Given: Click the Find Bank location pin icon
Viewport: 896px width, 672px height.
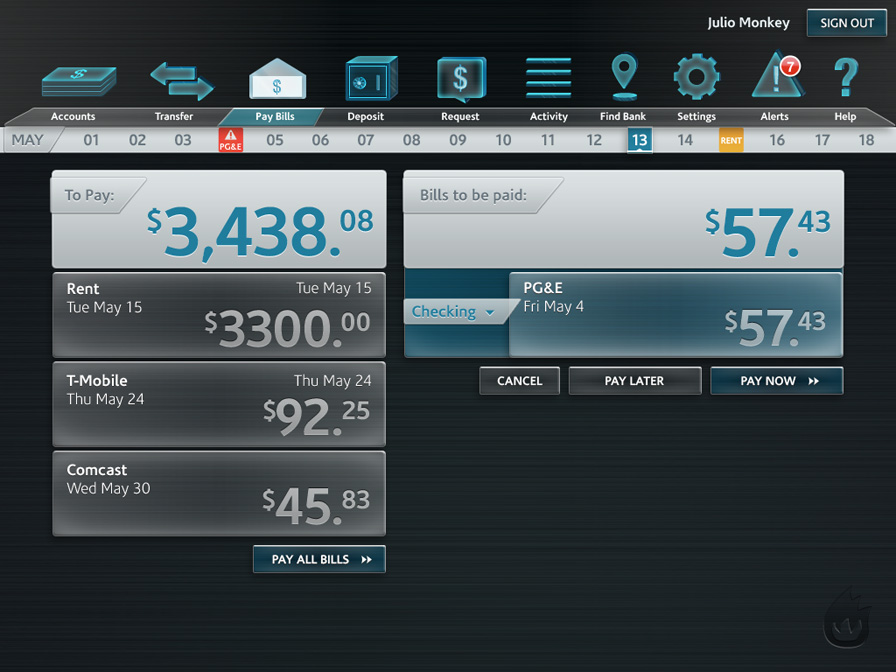Looking at the screenshot, I should [624, 78].
